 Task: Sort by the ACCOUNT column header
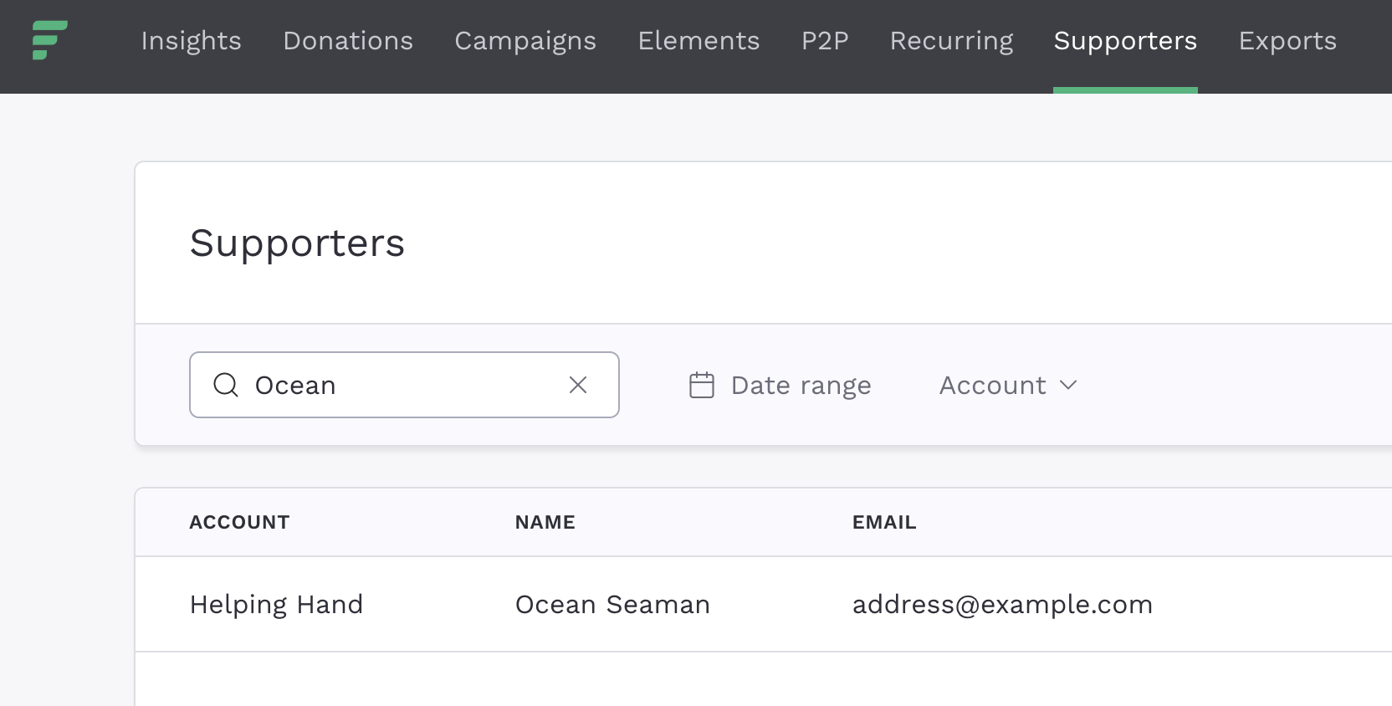pyautogui.click(x=239, y=522)
